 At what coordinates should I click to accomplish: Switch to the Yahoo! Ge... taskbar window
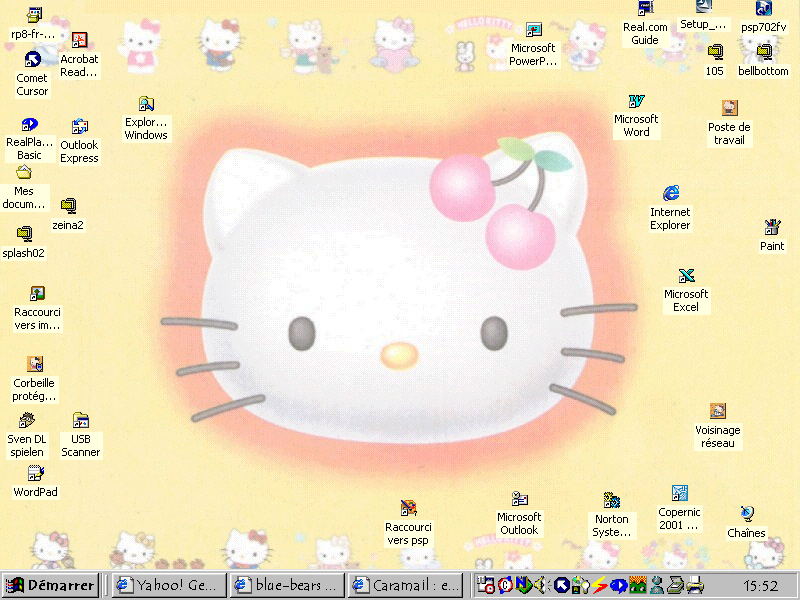[170, 585]
